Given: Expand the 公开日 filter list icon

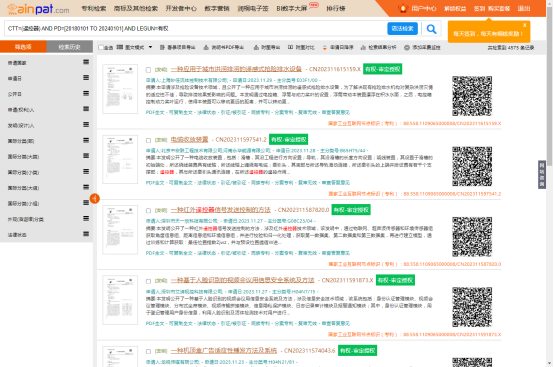Looking at the screenshot, I should pos(86,93).
